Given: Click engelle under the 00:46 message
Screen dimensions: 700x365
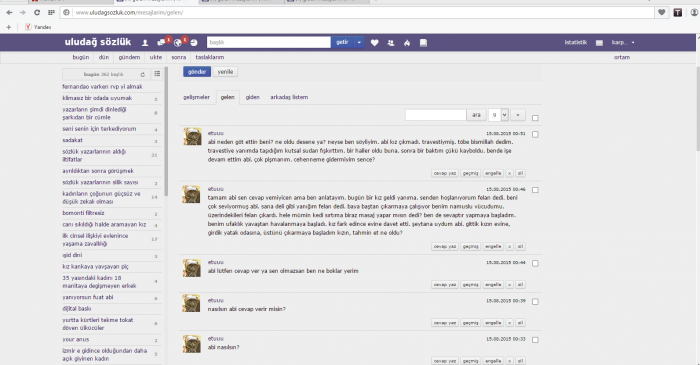Looking at the screenshot, I should (493, 246).
